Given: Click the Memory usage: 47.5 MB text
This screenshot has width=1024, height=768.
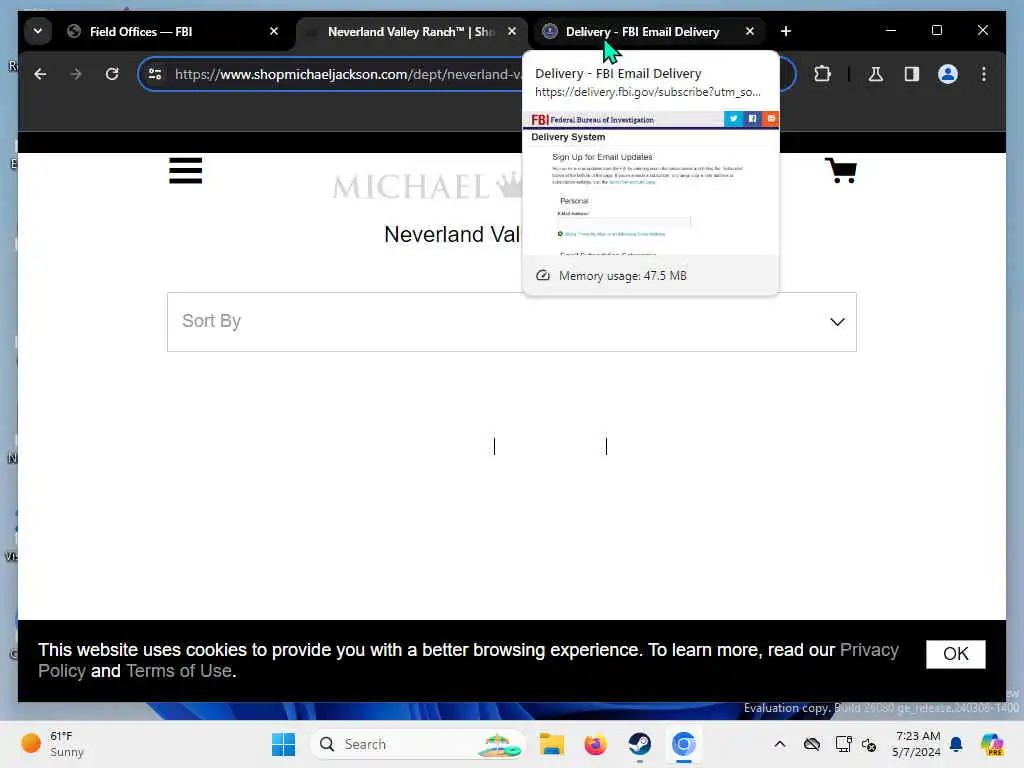Looking at the screenshot, I should 622,276.
